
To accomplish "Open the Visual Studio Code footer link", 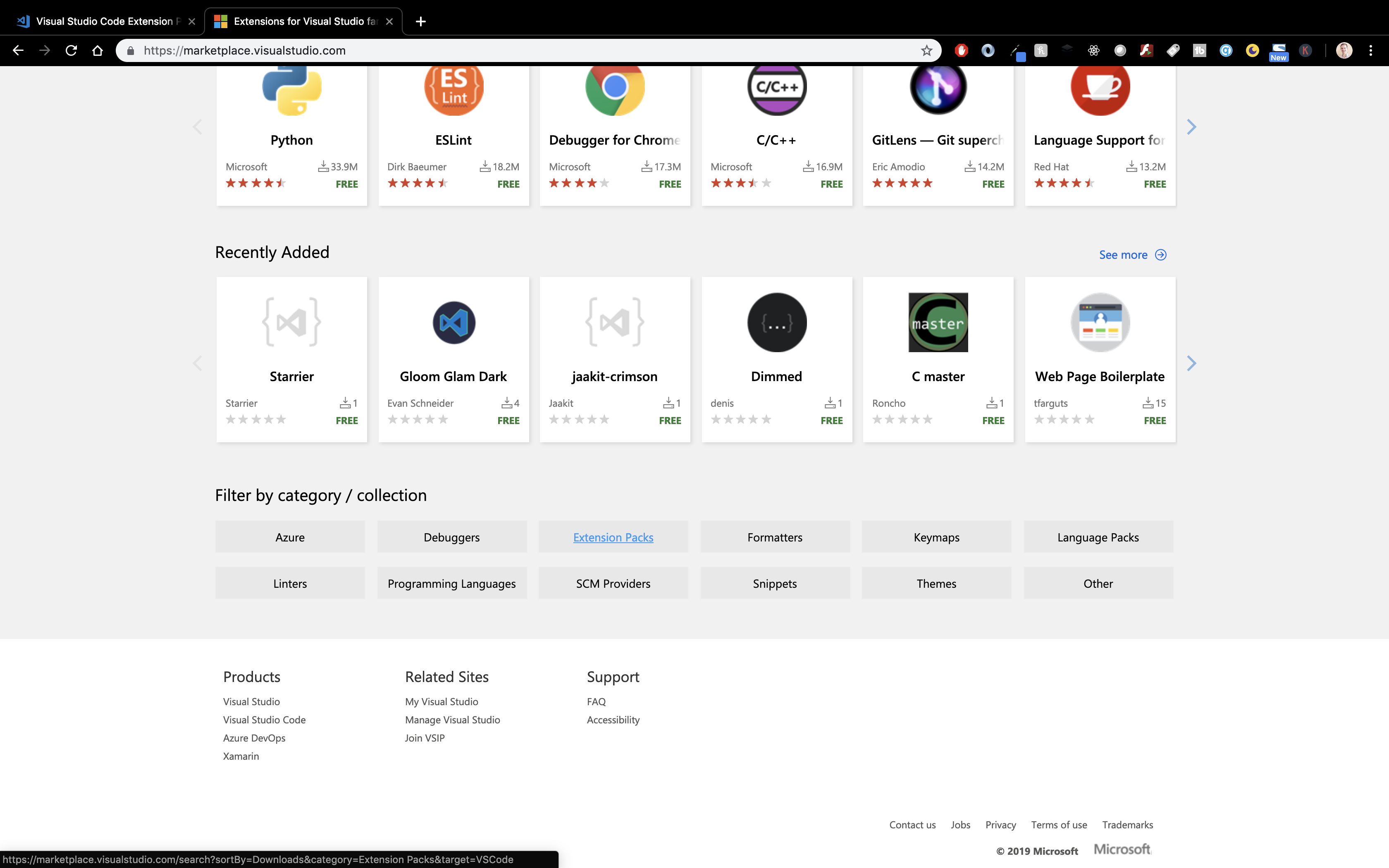I will click(264, 719).
